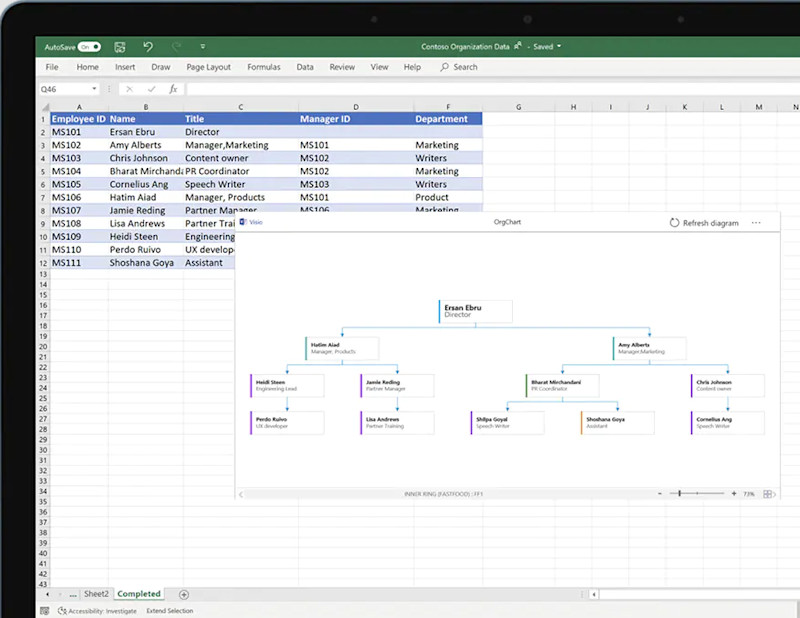Select the Hatim Aiad org chart box
This screenshot has width=800, height=618.
pos(342,349)
